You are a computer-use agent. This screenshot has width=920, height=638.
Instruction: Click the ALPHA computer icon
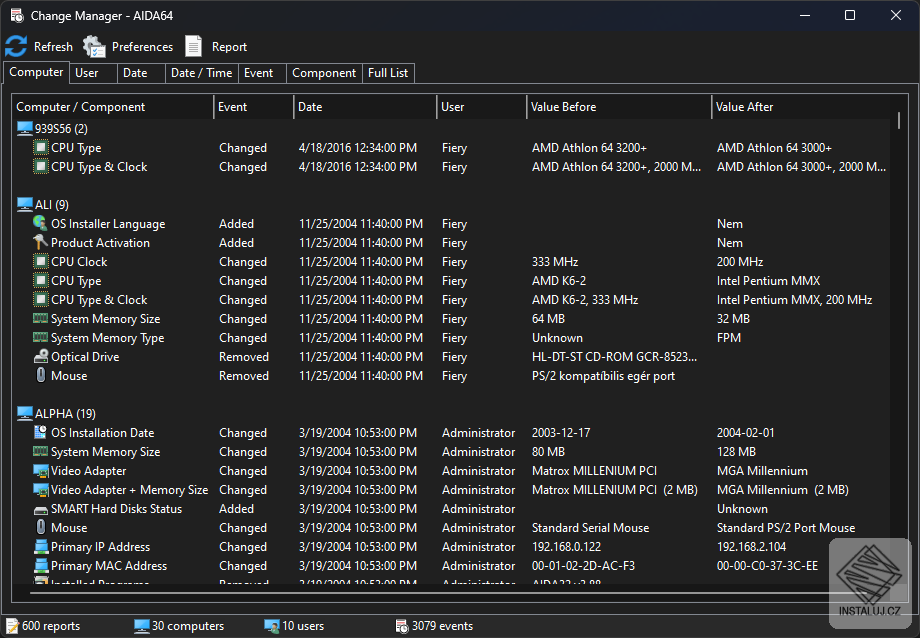pyautogui.click(x=25, y=413)
